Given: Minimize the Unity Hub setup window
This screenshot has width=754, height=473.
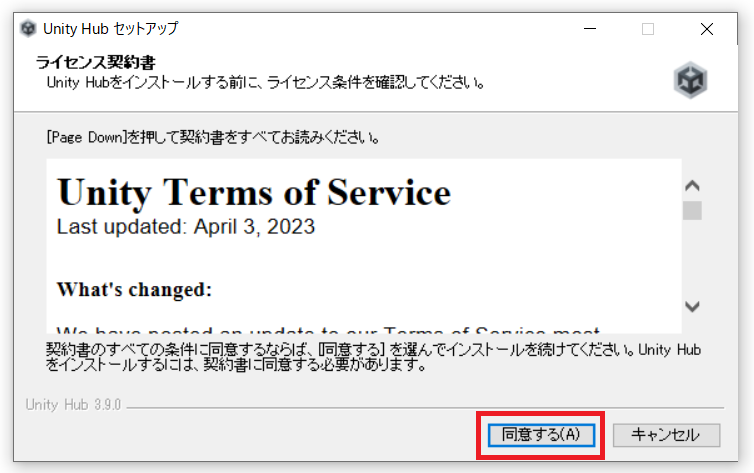Looking at the screenshot, I should 590,29.
